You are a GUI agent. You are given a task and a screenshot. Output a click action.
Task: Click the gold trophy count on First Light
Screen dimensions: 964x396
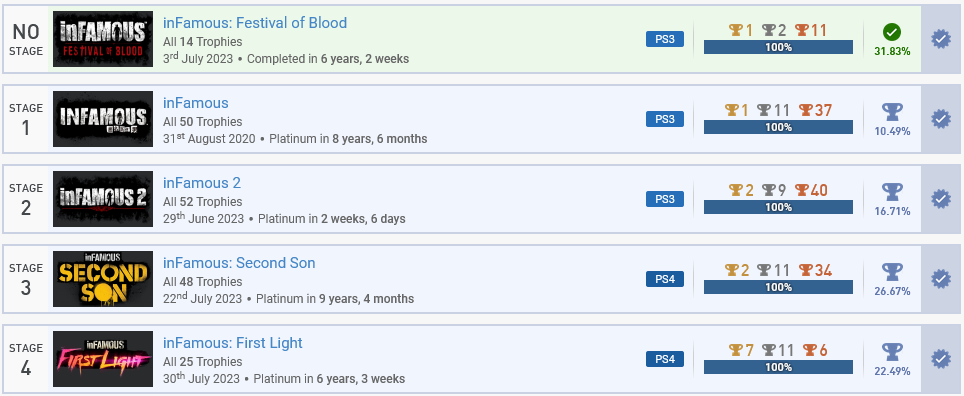(741, 350)
